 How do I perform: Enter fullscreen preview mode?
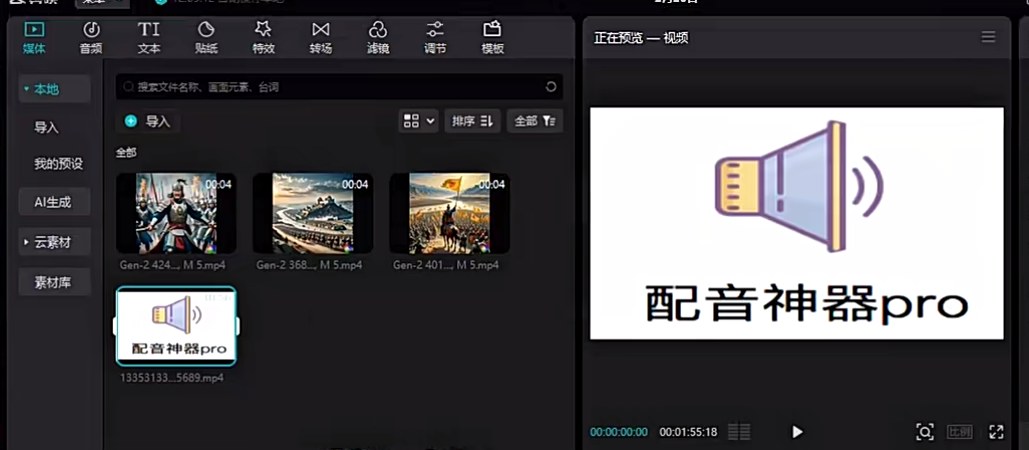[x=996, y=432]
